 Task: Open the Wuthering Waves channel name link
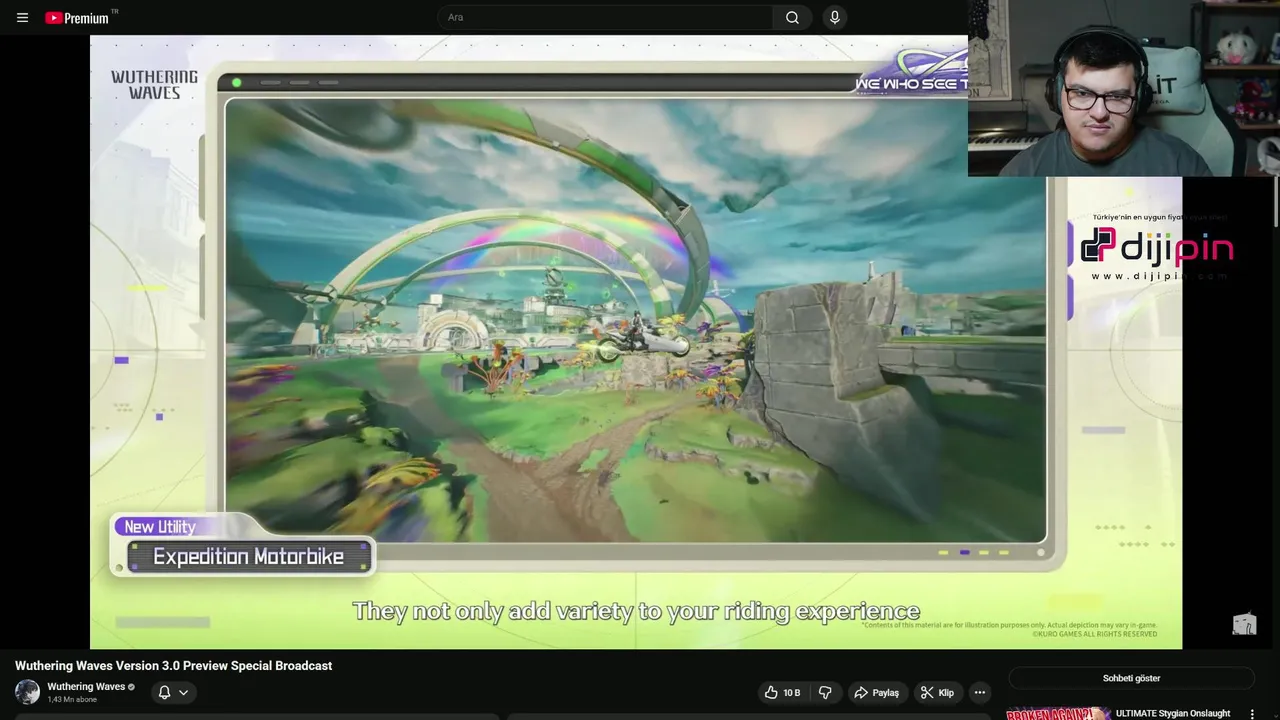pos(86,687)
